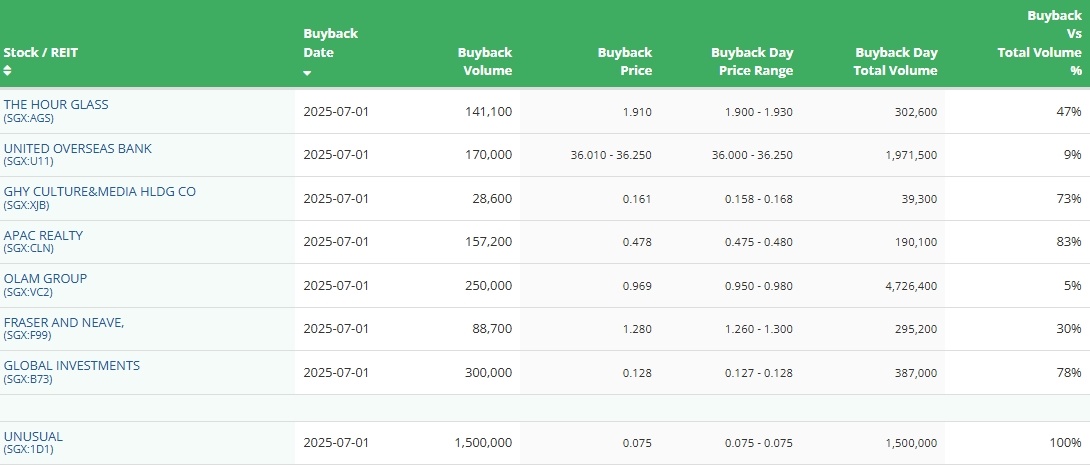Select ticker code (SGX:XJB)
This screenshot has height=465, width=1090.
26,205
